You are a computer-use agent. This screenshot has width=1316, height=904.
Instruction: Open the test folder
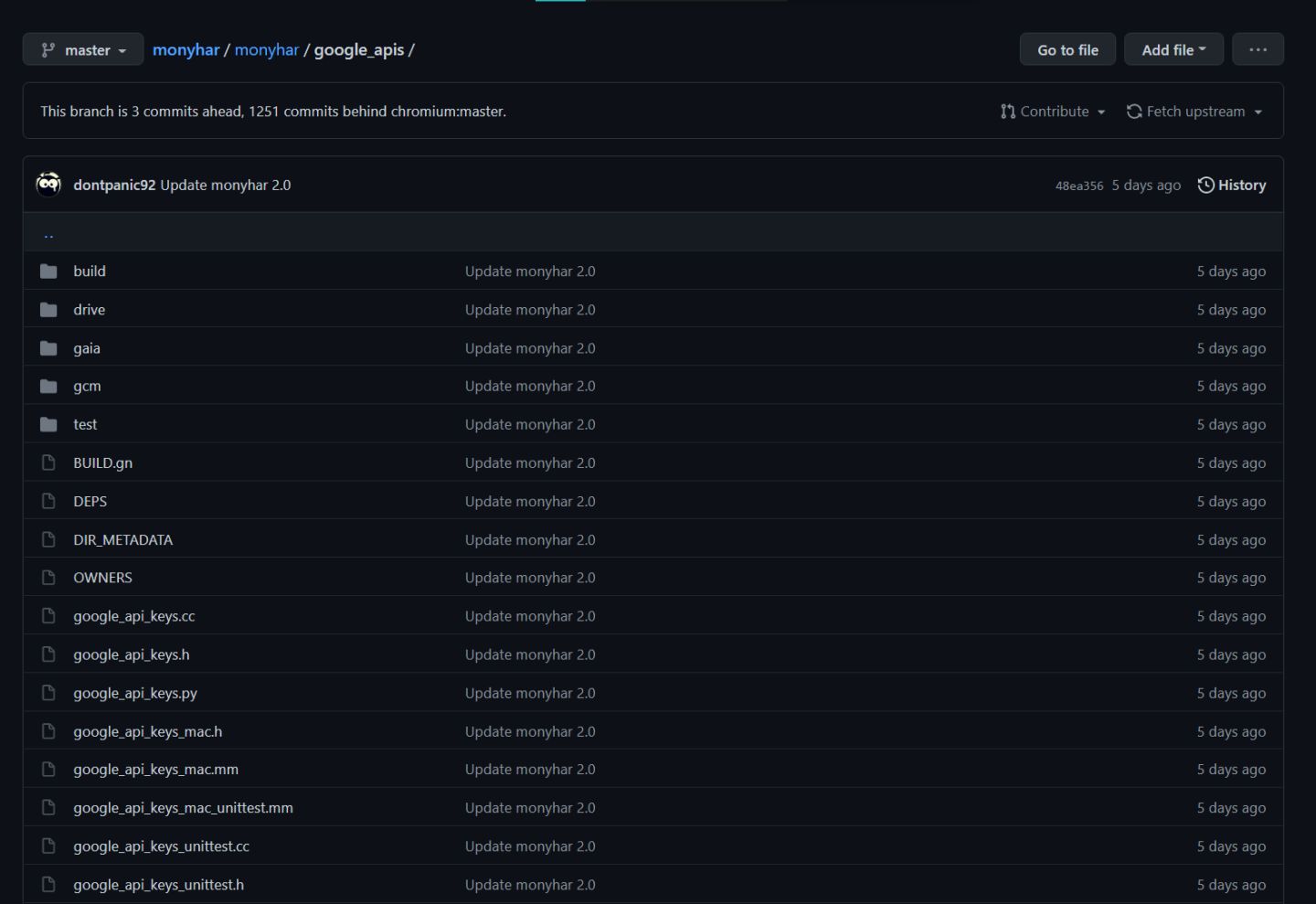[x=85, y=424]
